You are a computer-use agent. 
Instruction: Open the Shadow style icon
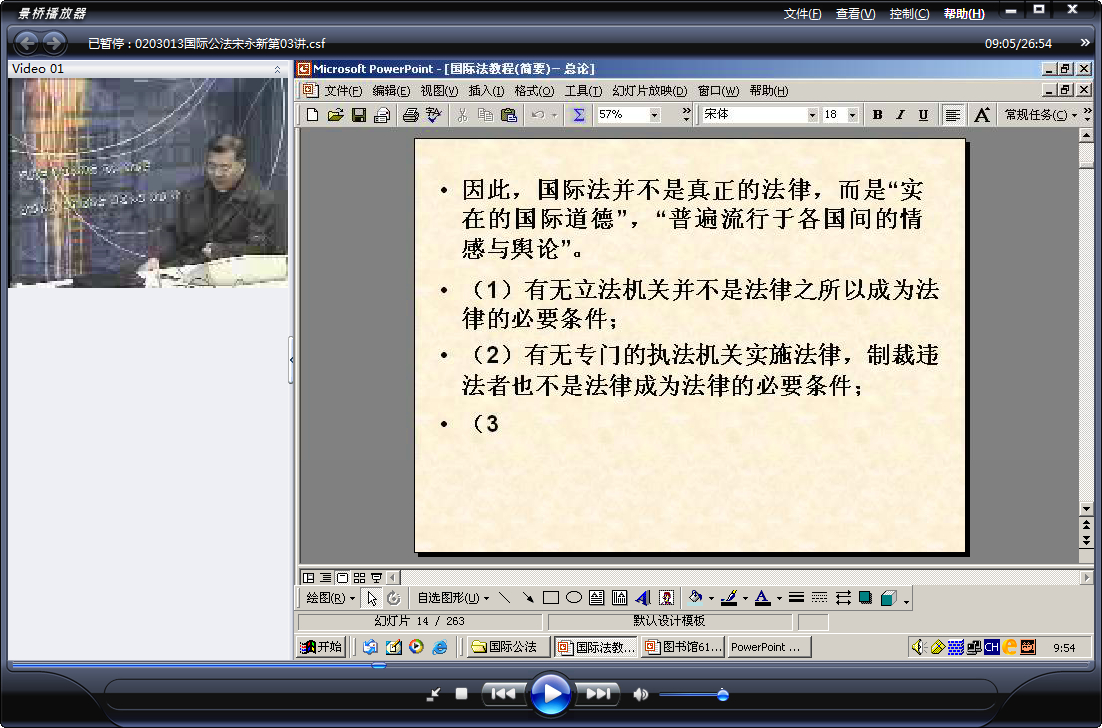coord(866,598)
